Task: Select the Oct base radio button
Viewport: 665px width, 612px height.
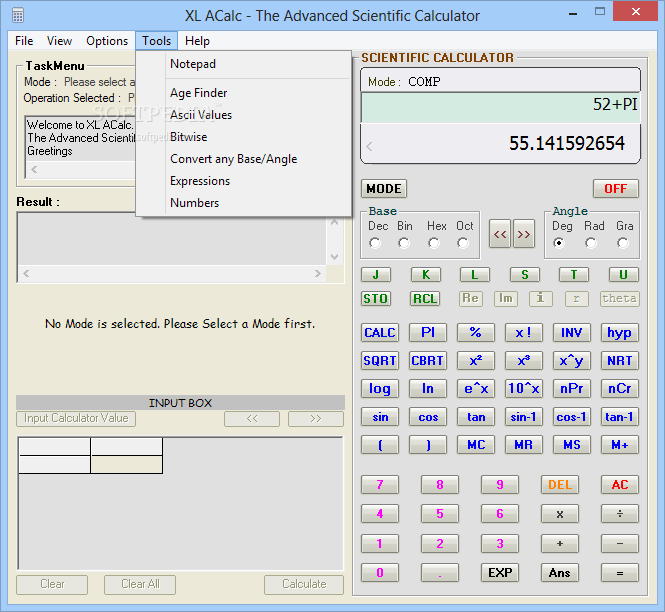Action: tap(463, 243)
